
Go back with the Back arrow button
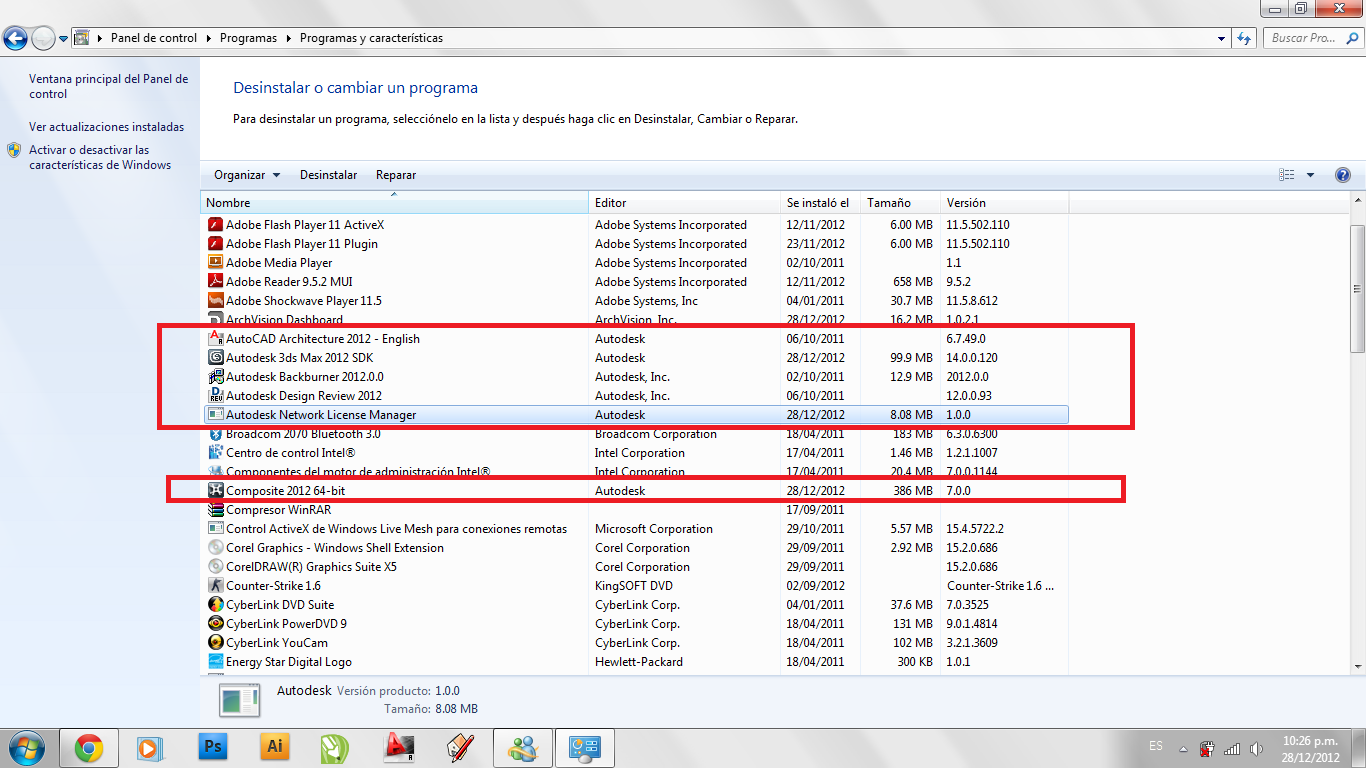click(15, 39)
